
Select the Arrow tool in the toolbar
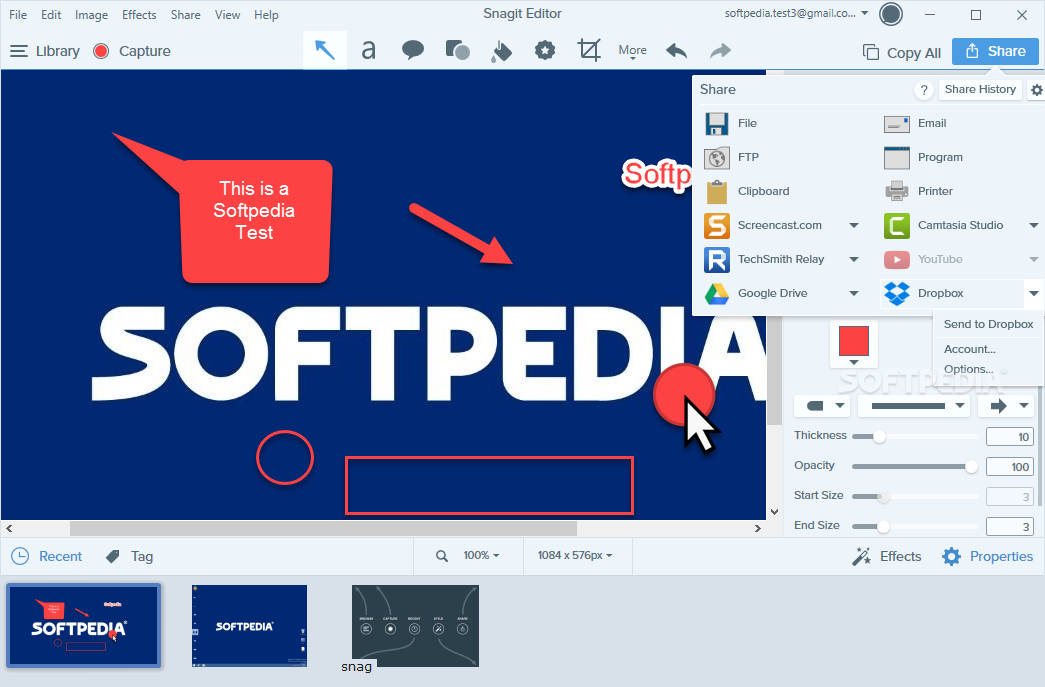click(325, 50)
